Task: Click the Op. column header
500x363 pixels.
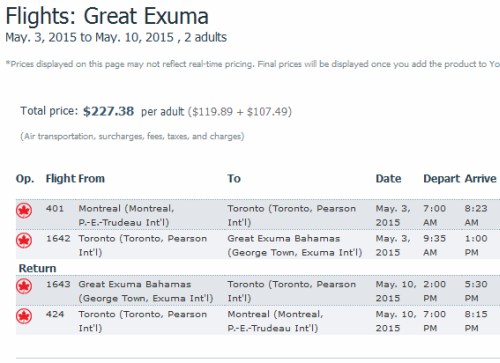Action: 25,179
